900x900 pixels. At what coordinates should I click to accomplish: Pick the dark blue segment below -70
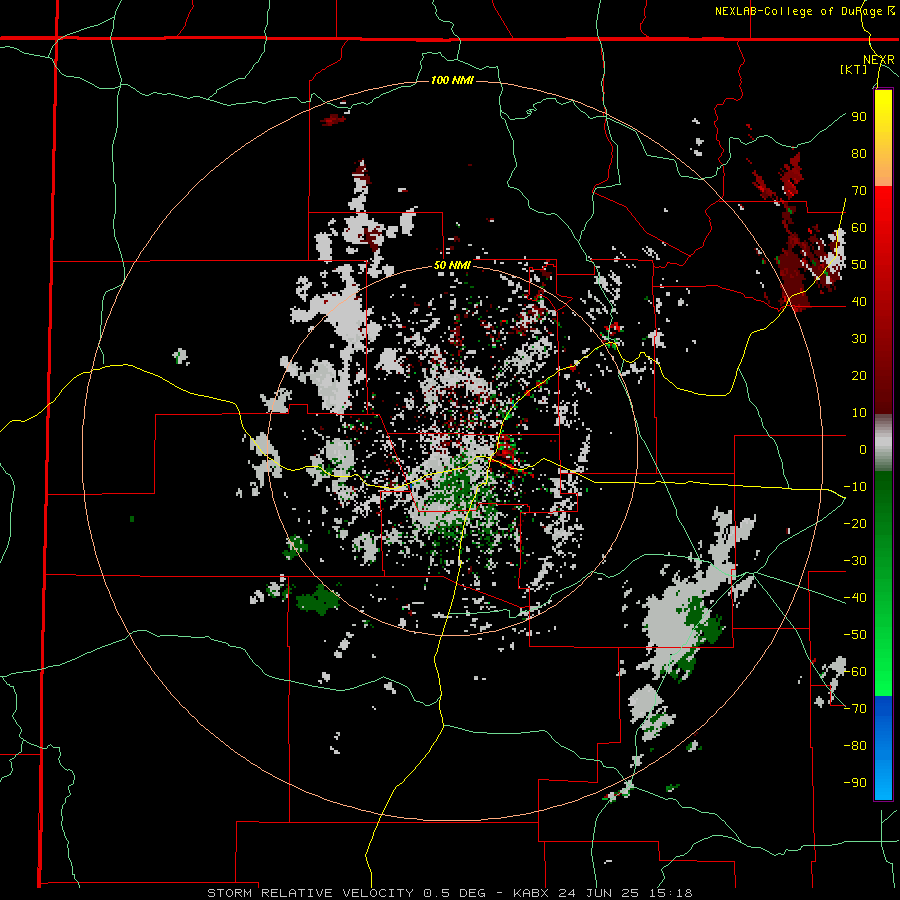[x=883, y=707]
